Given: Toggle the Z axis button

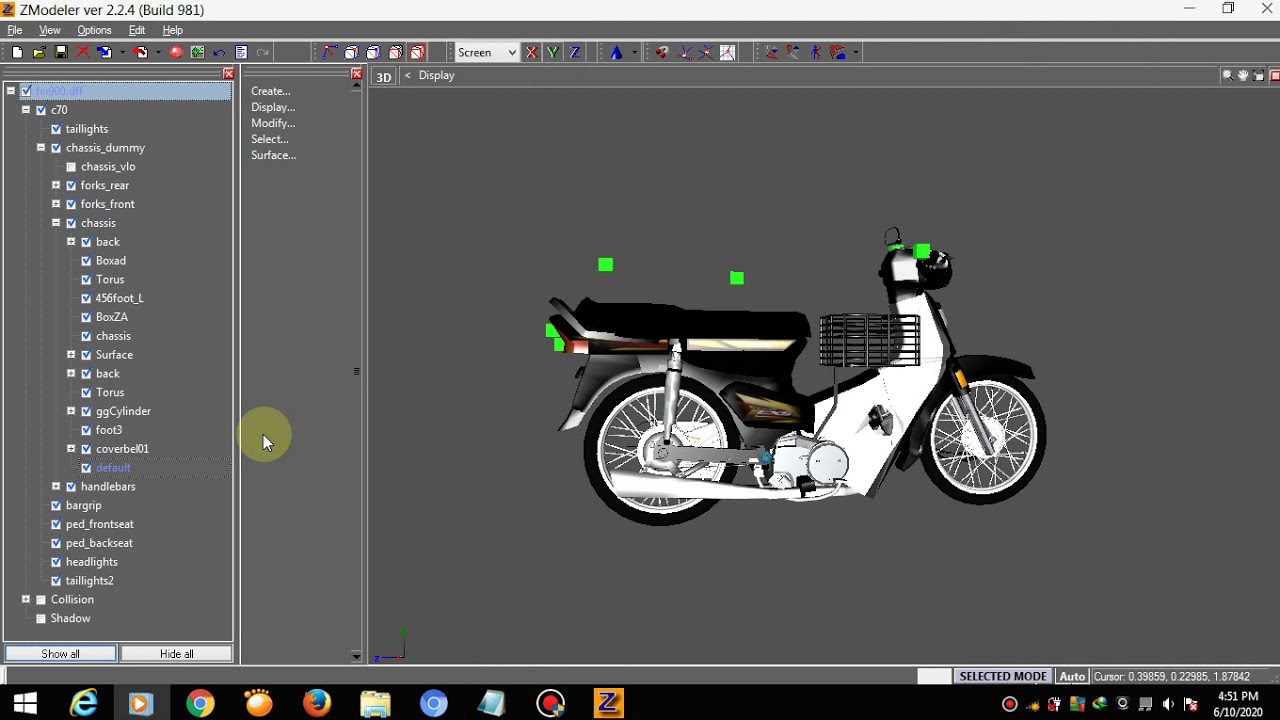Looking at the screenshot, I should click(575, 52).
